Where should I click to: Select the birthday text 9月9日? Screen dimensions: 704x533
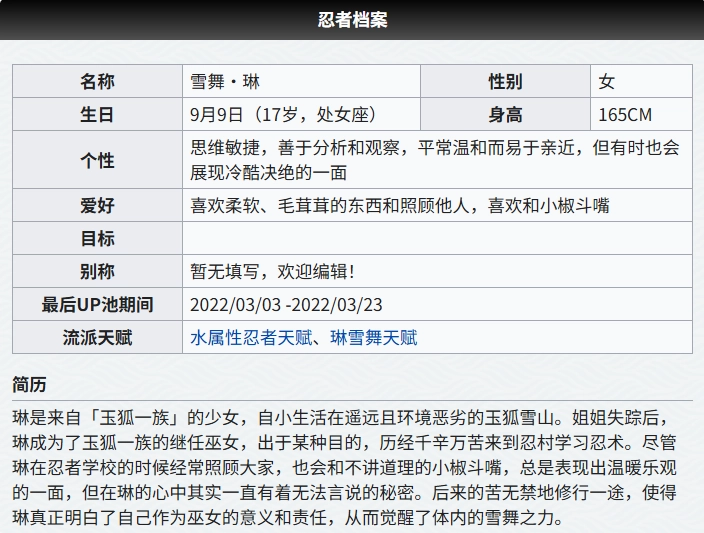pos(215,114)
